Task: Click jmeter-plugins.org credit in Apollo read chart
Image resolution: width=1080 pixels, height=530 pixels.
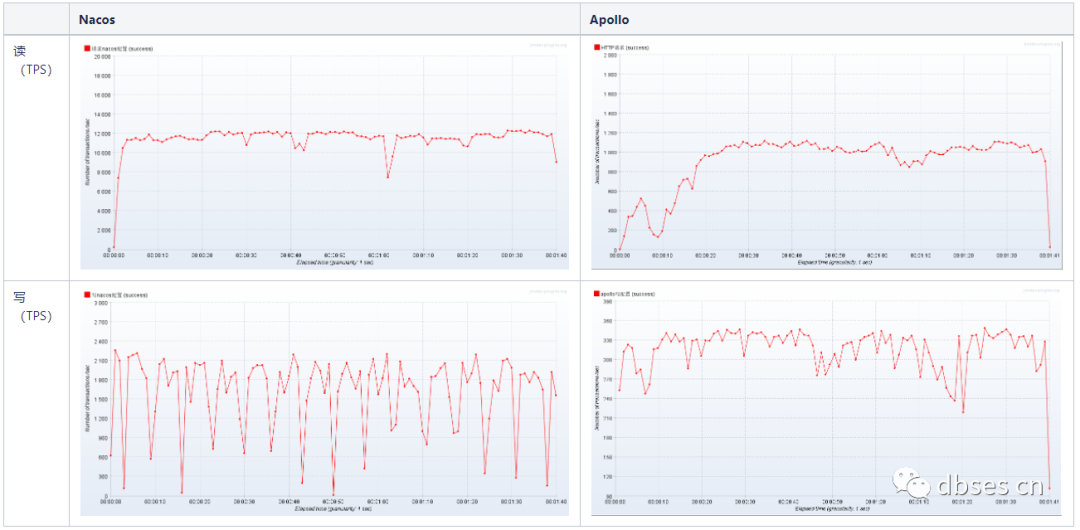Action: (x=1042, y=45)
